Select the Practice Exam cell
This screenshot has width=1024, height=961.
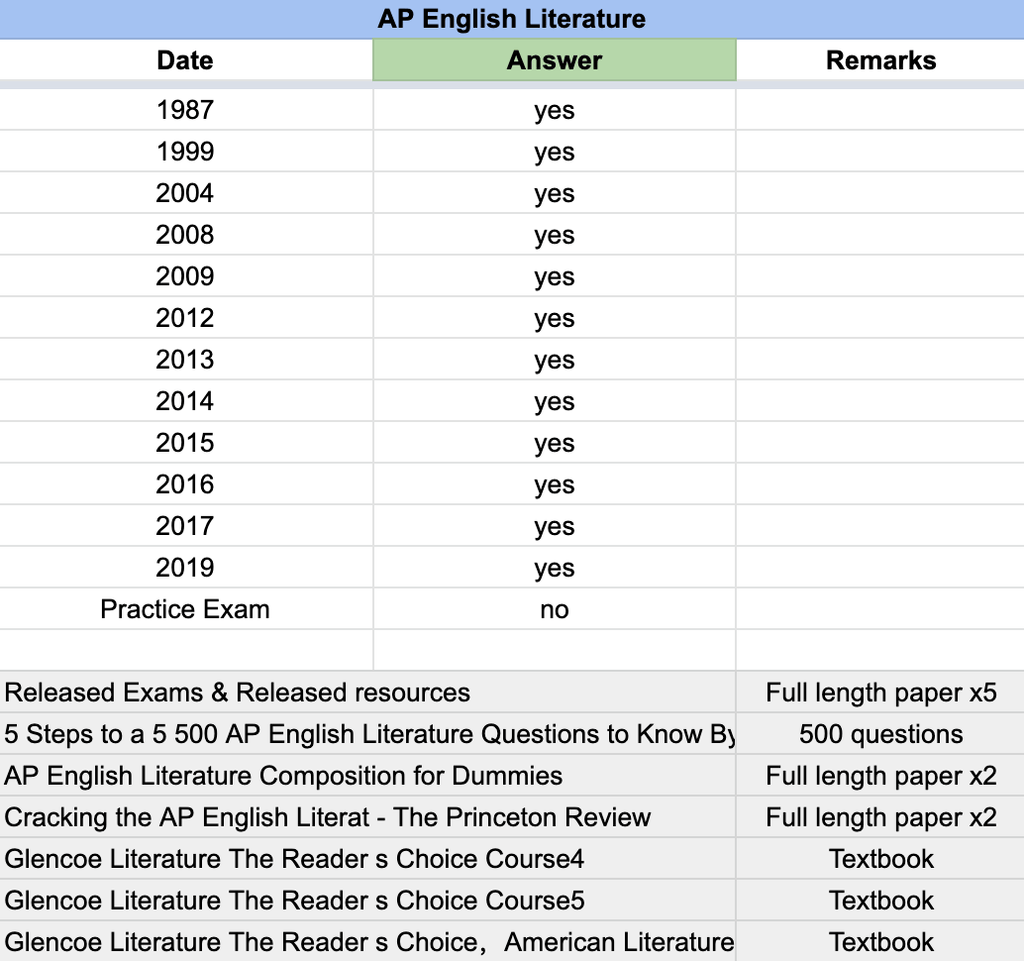click(185, 609)
